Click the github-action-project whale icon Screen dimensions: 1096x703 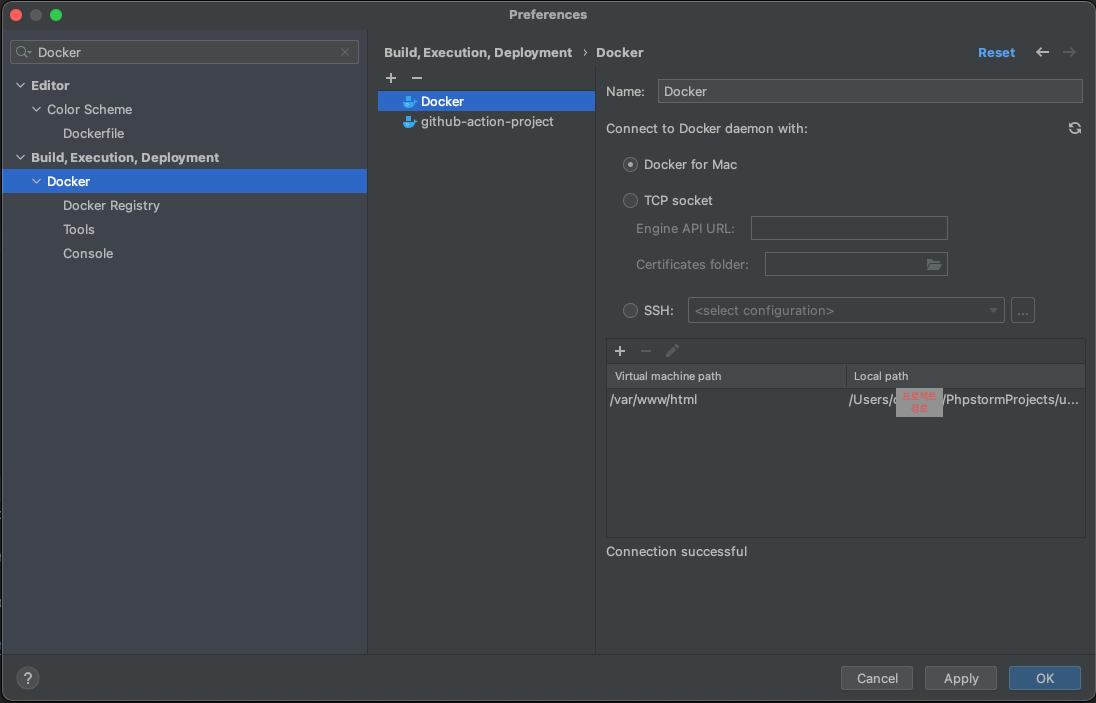410,122
